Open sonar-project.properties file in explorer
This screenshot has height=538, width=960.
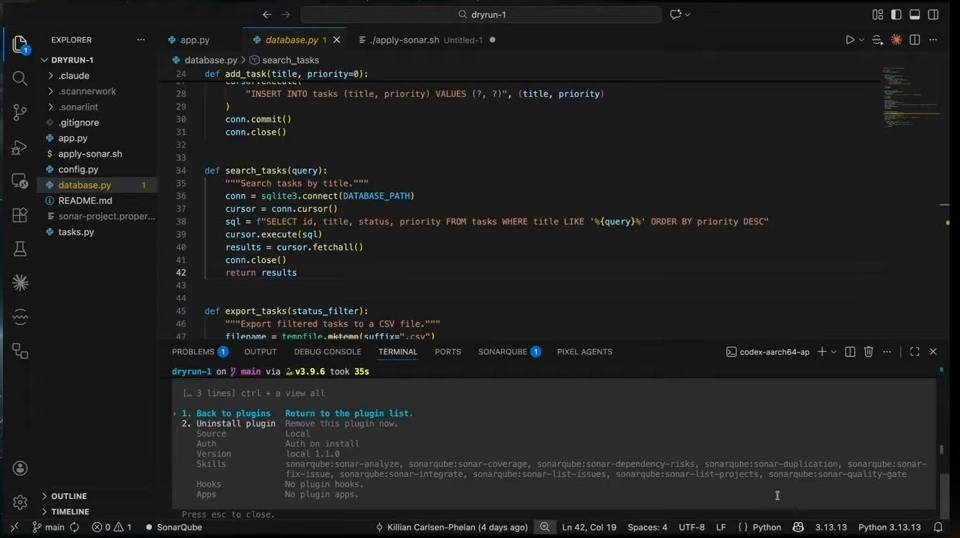pos(107,216)
